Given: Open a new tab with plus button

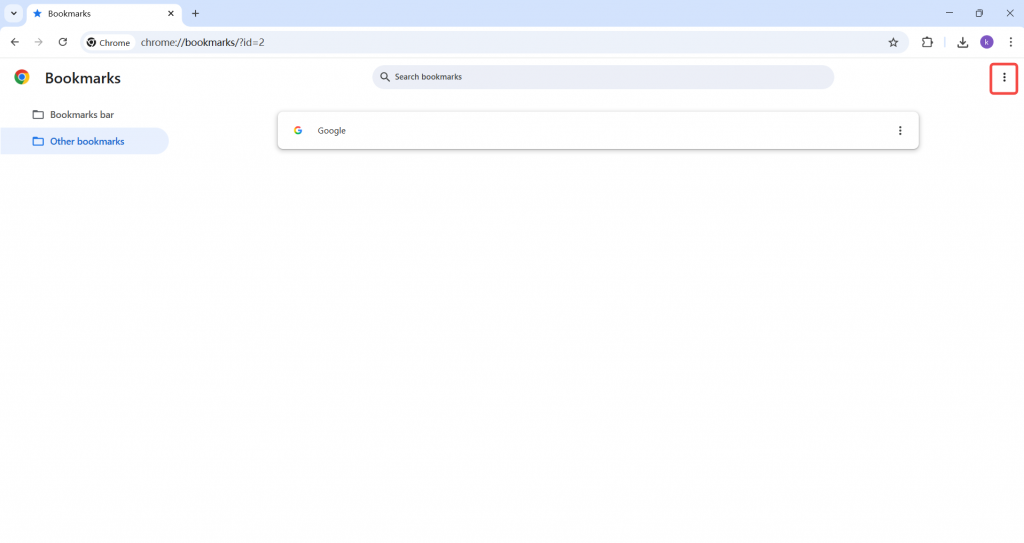Looking at the screenshot, I should (x=196, y=14).
